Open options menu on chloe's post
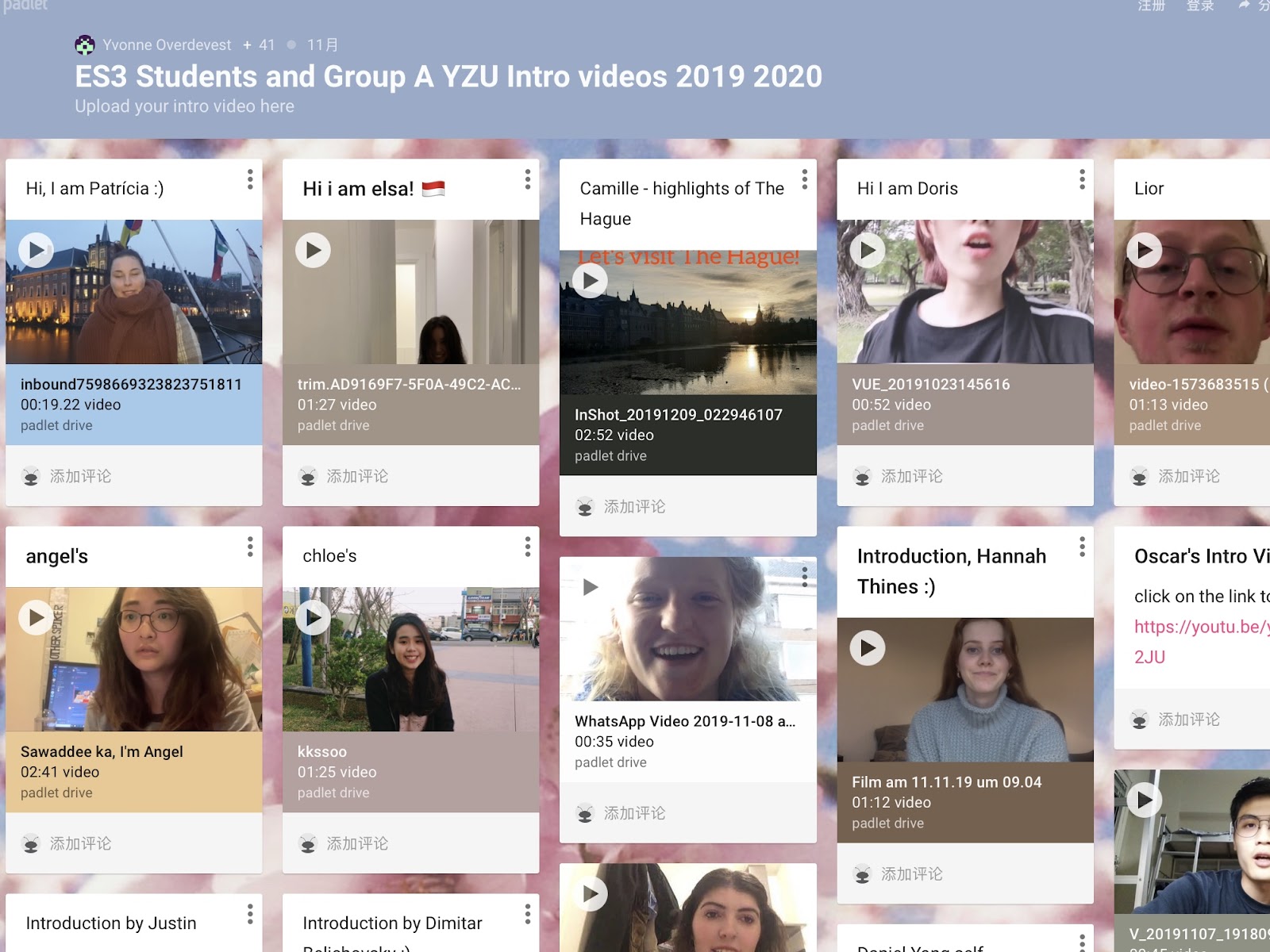Screen dimensions: 1270x952 [x=527, y=547]
